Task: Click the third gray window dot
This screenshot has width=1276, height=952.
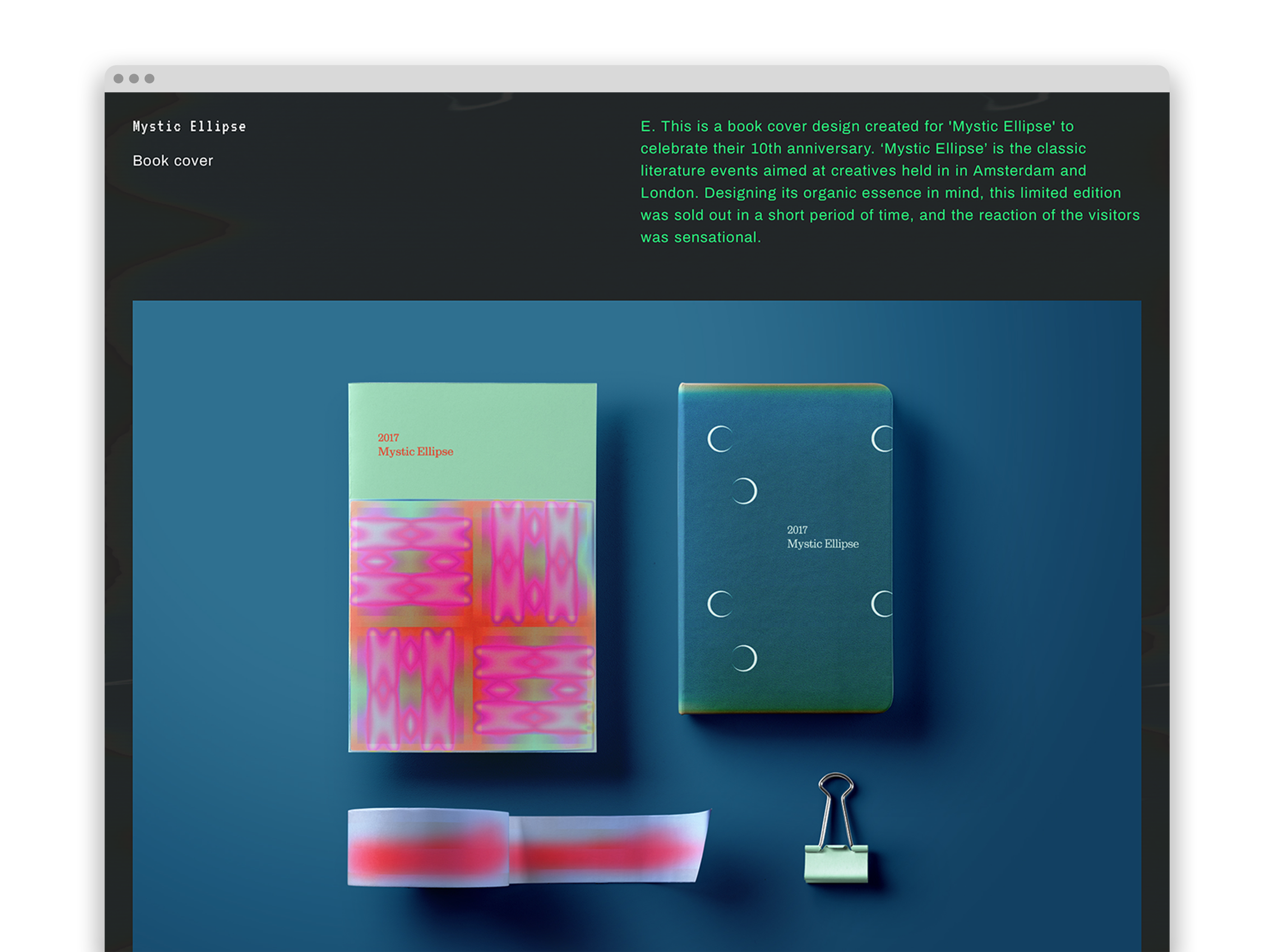Action: [x=150, y=78]
